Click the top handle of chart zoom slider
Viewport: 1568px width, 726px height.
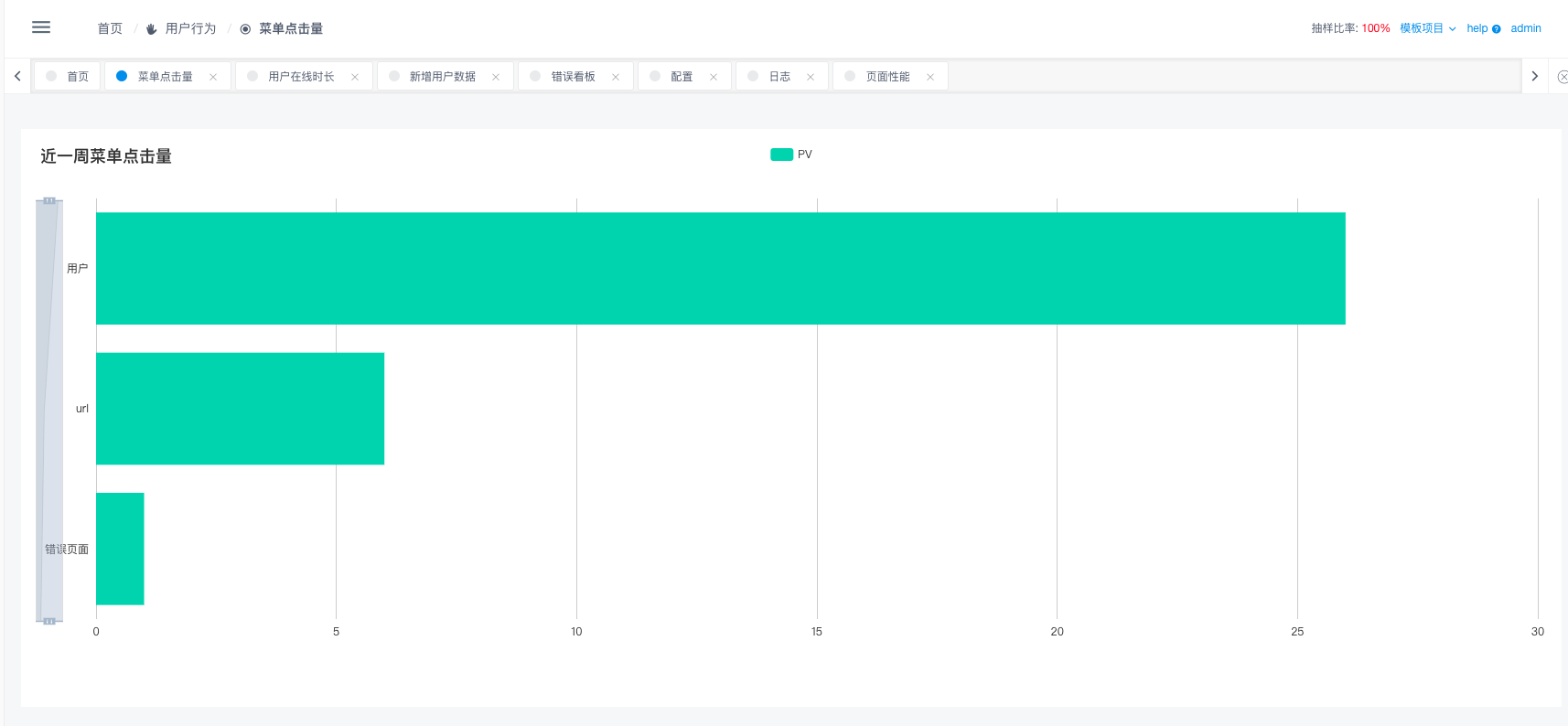pos(49,200)
